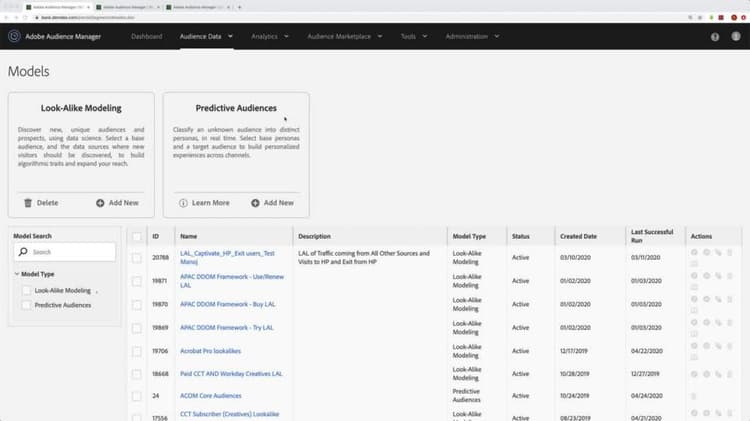Open the user profile icon

(736, 36)
